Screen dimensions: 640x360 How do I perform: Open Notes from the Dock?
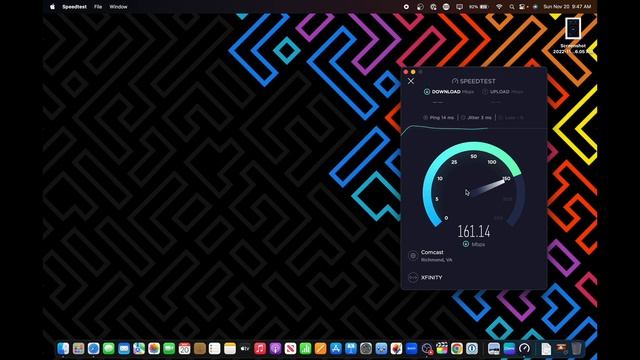pos(230,349)
